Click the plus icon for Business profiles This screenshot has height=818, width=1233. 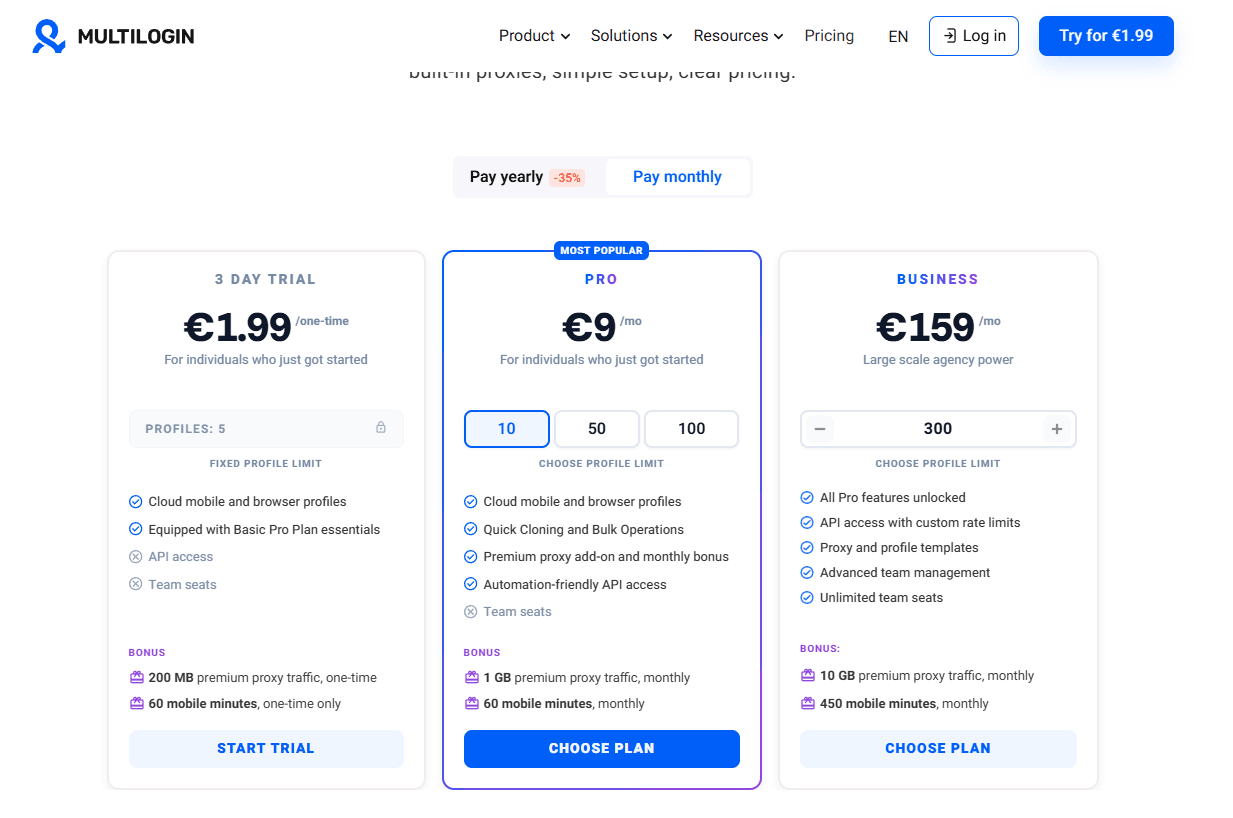(1056, 429)
